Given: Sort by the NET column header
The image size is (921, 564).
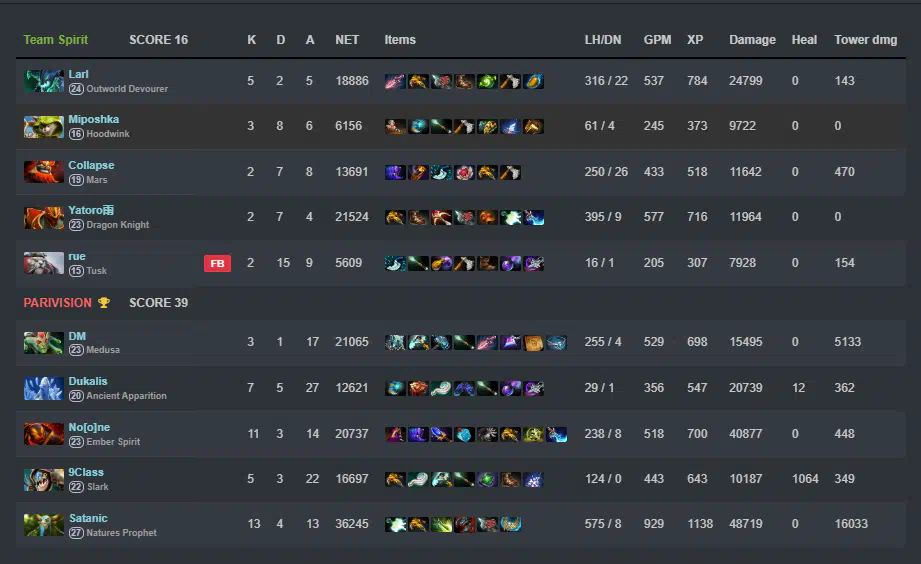Looking at the screenshot, I should pyautogui.click(x=347, y=39).
